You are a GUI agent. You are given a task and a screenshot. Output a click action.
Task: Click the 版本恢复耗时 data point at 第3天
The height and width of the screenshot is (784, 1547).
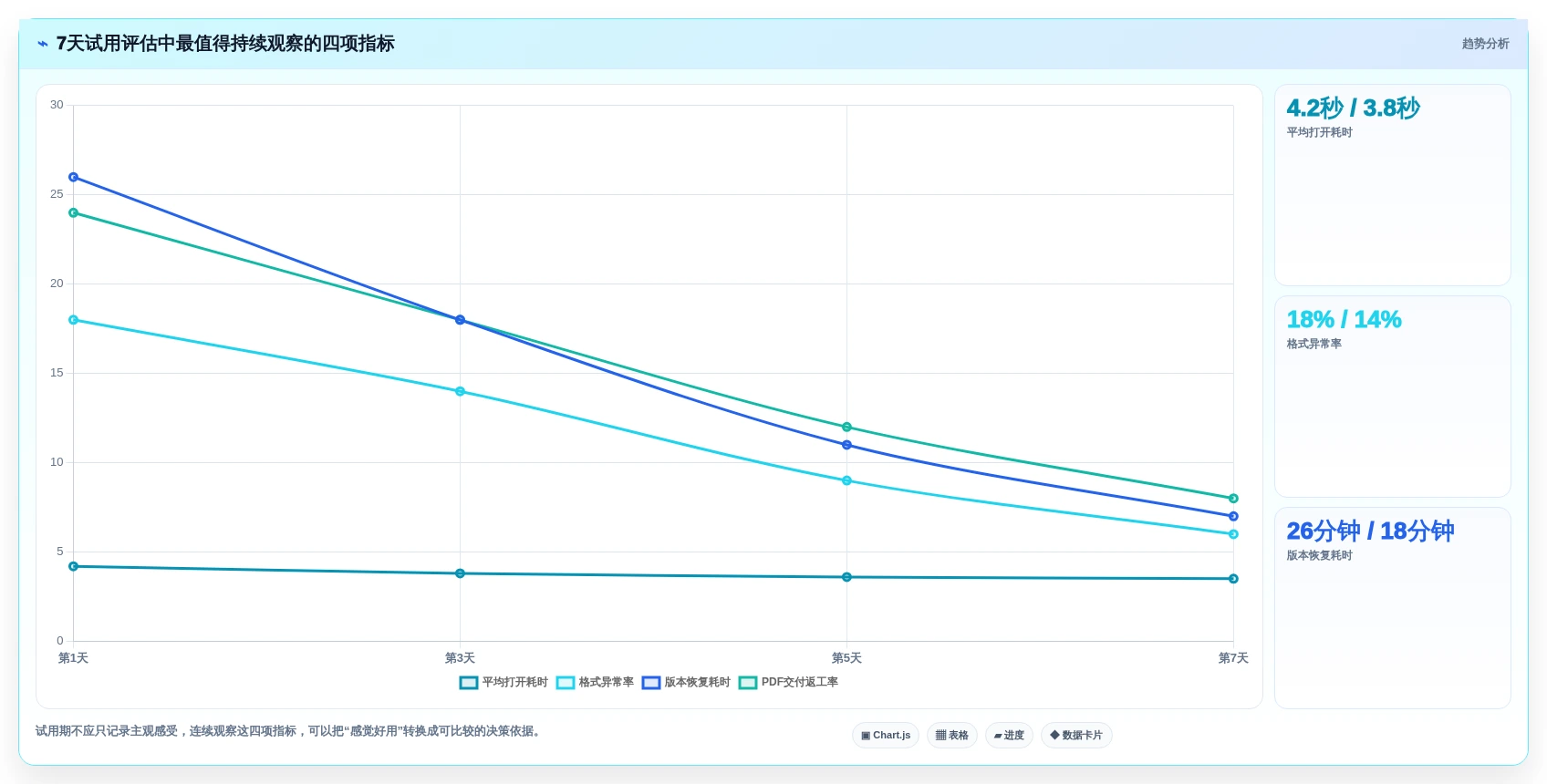pyautogui.click(x=460, y=320)
